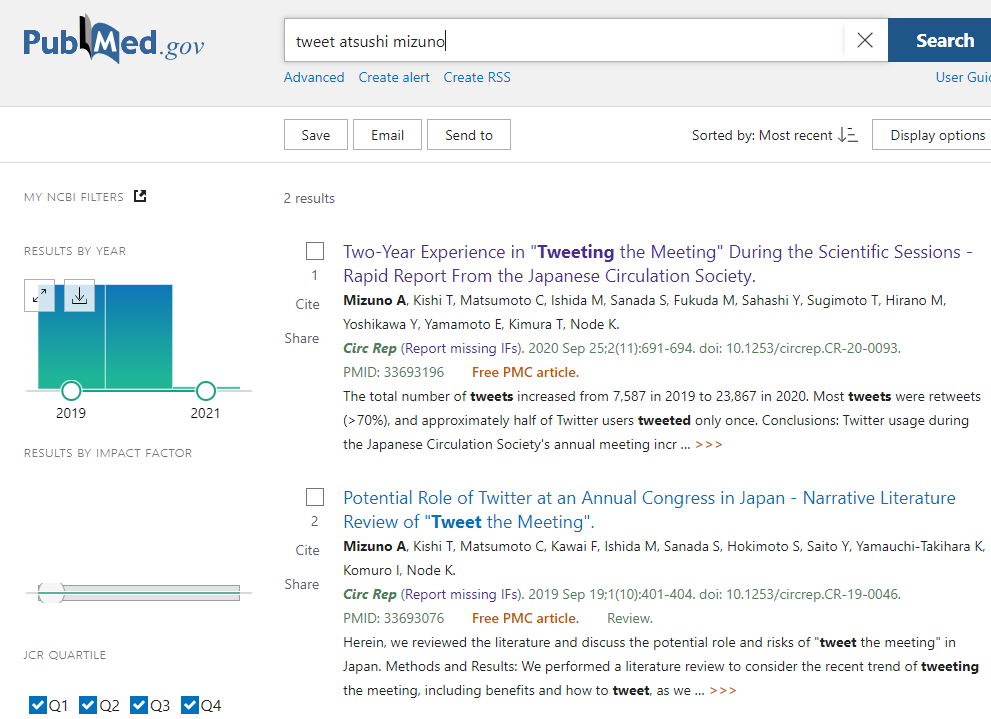This screenshot has height=719, width=991.
Task: Click 'Sorted by: Most recent' text
Action: coord(762,135)
